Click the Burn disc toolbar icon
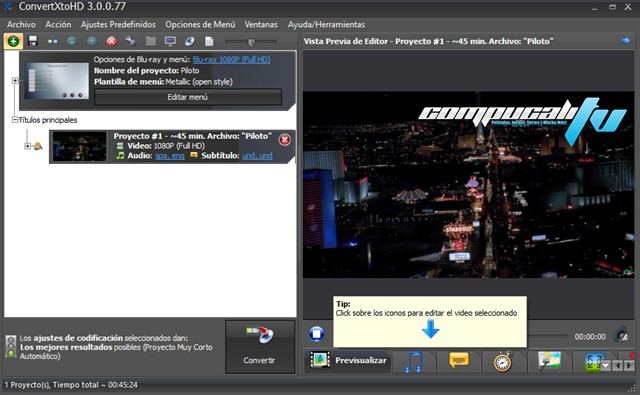 point(190,41)
